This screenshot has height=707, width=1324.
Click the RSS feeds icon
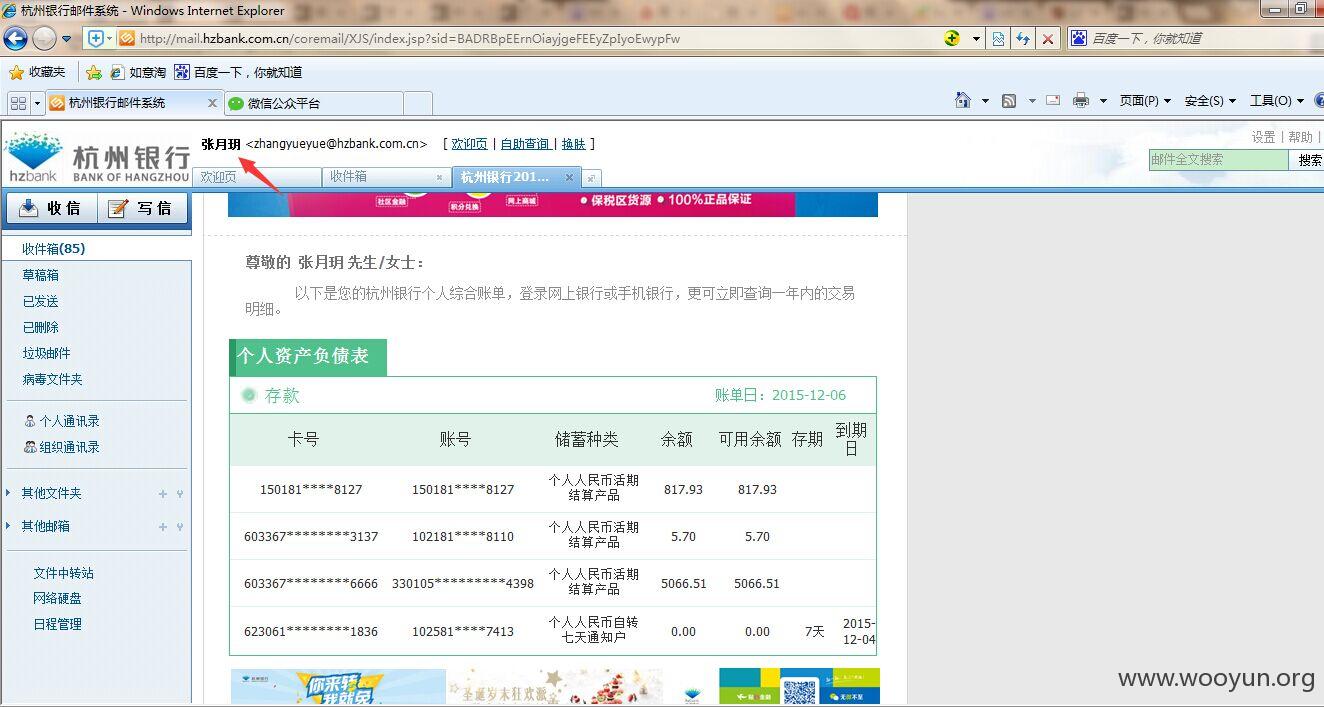tap(1009, 100)
